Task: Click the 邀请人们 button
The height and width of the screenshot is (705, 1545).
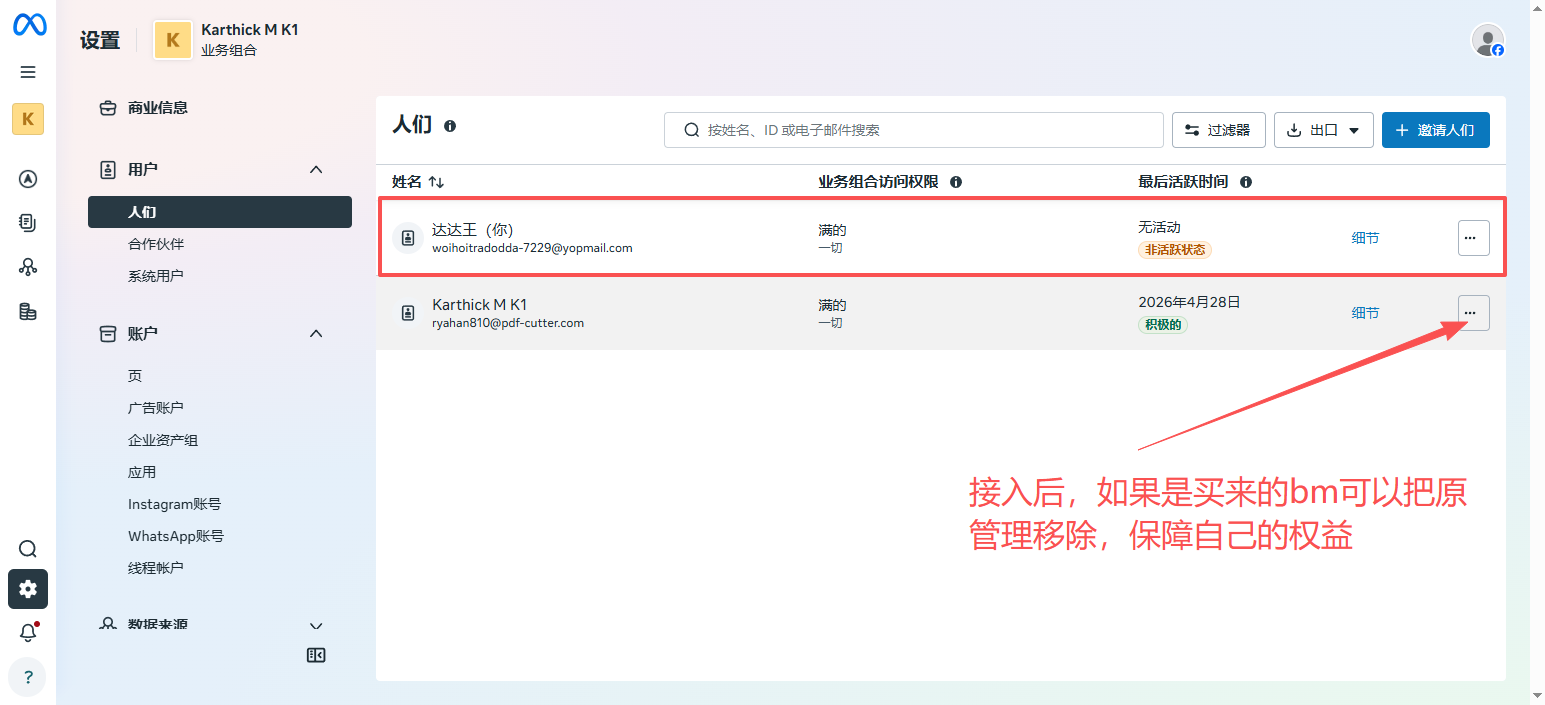Action: point(1435,130)
